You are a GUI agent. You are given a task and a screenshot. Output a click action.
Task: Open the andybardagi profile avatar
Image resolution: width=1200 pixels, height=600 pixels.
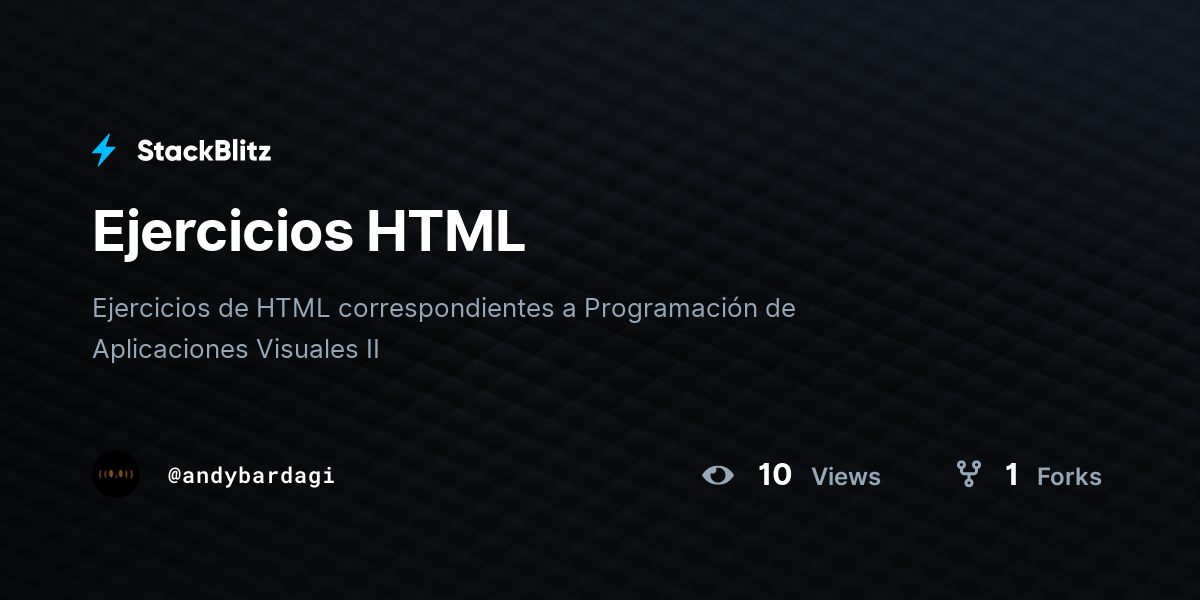tap(116, 474)
